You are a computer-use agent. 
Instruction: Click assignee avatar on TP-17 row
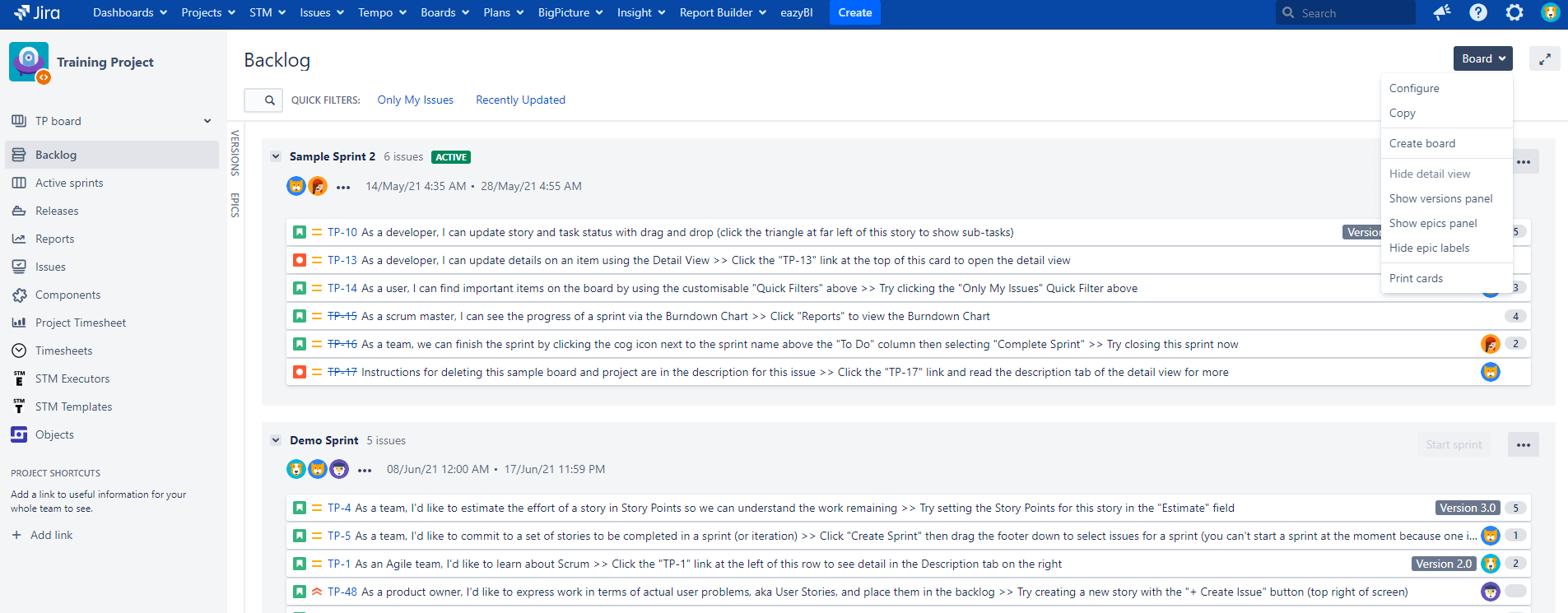coord(1490,372)
